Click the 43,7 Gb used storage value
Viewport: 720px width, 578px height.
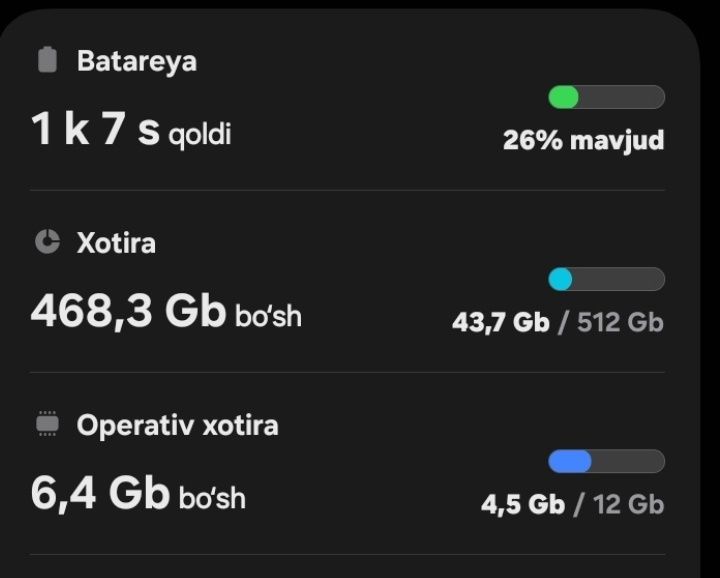coord(500,322)
